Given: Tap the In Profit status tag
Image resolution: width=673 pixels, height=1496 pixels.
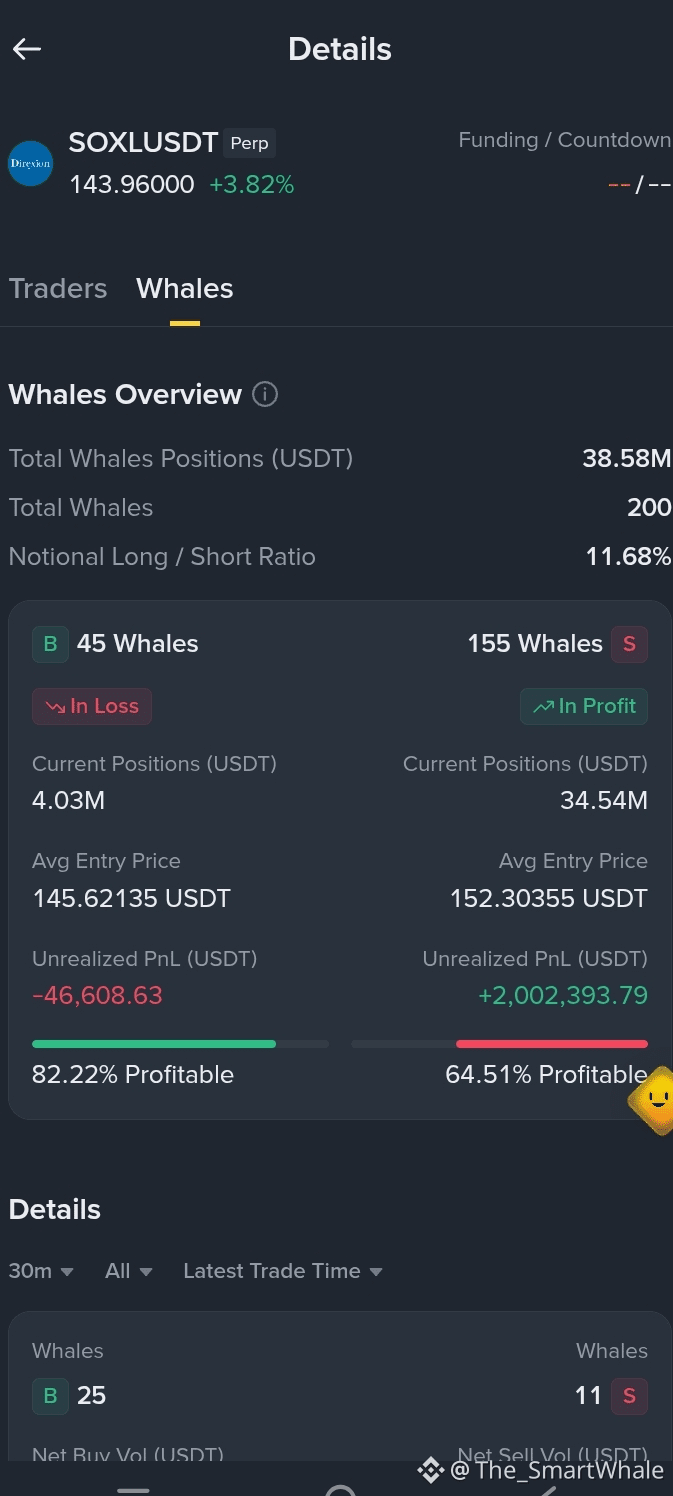Looking at the screenshot, I should (x=584, y=706).
